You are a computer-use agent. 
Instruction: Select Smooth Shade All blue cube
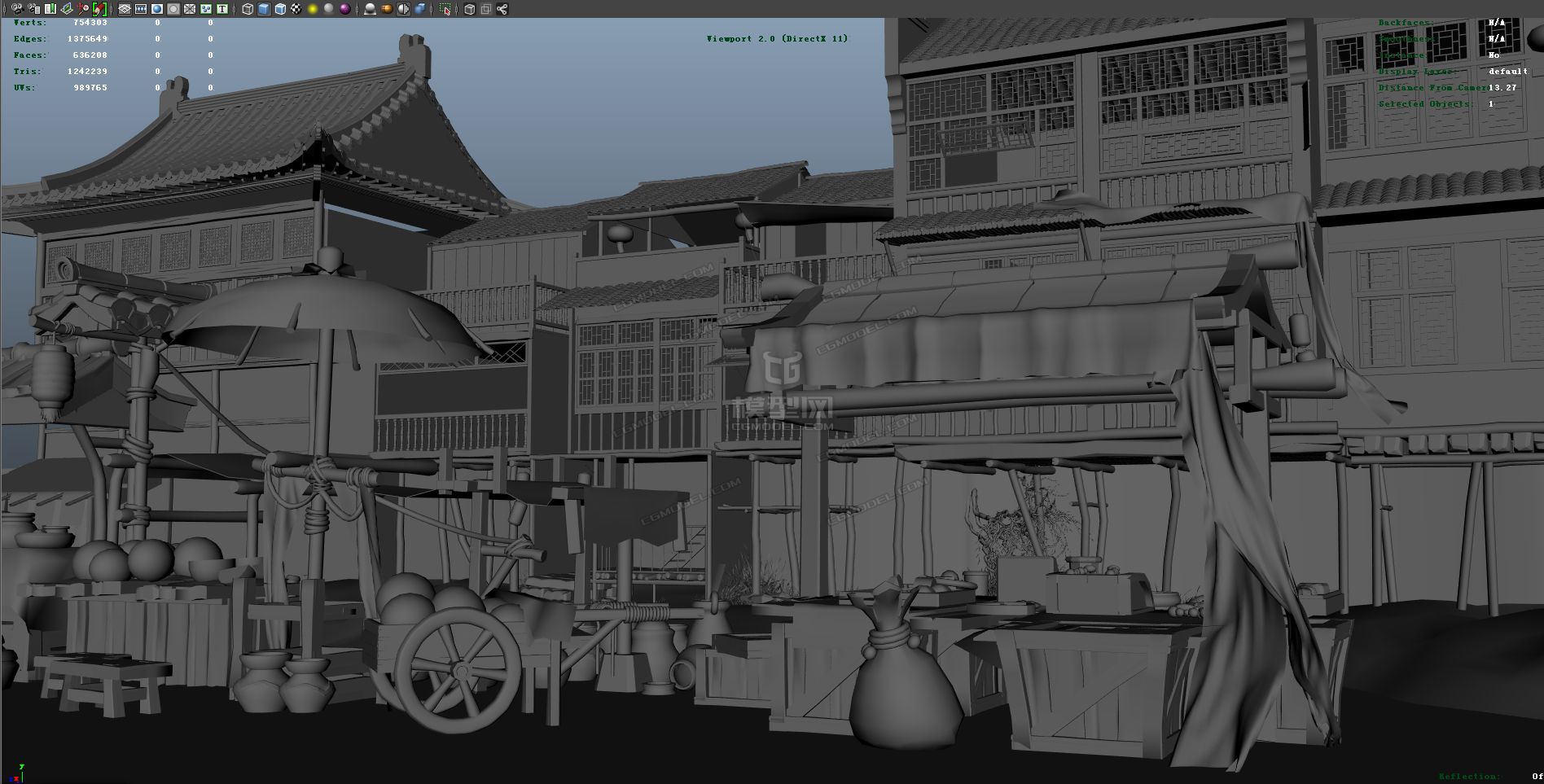(x=264, y=9)
